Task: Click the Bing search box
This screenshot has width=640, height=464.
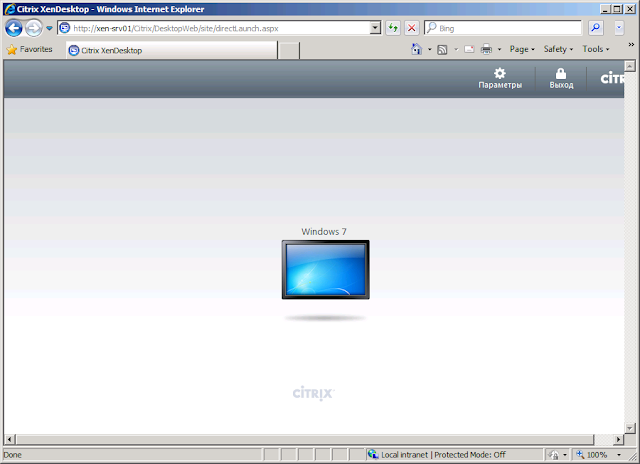Action: click(502, 28)
